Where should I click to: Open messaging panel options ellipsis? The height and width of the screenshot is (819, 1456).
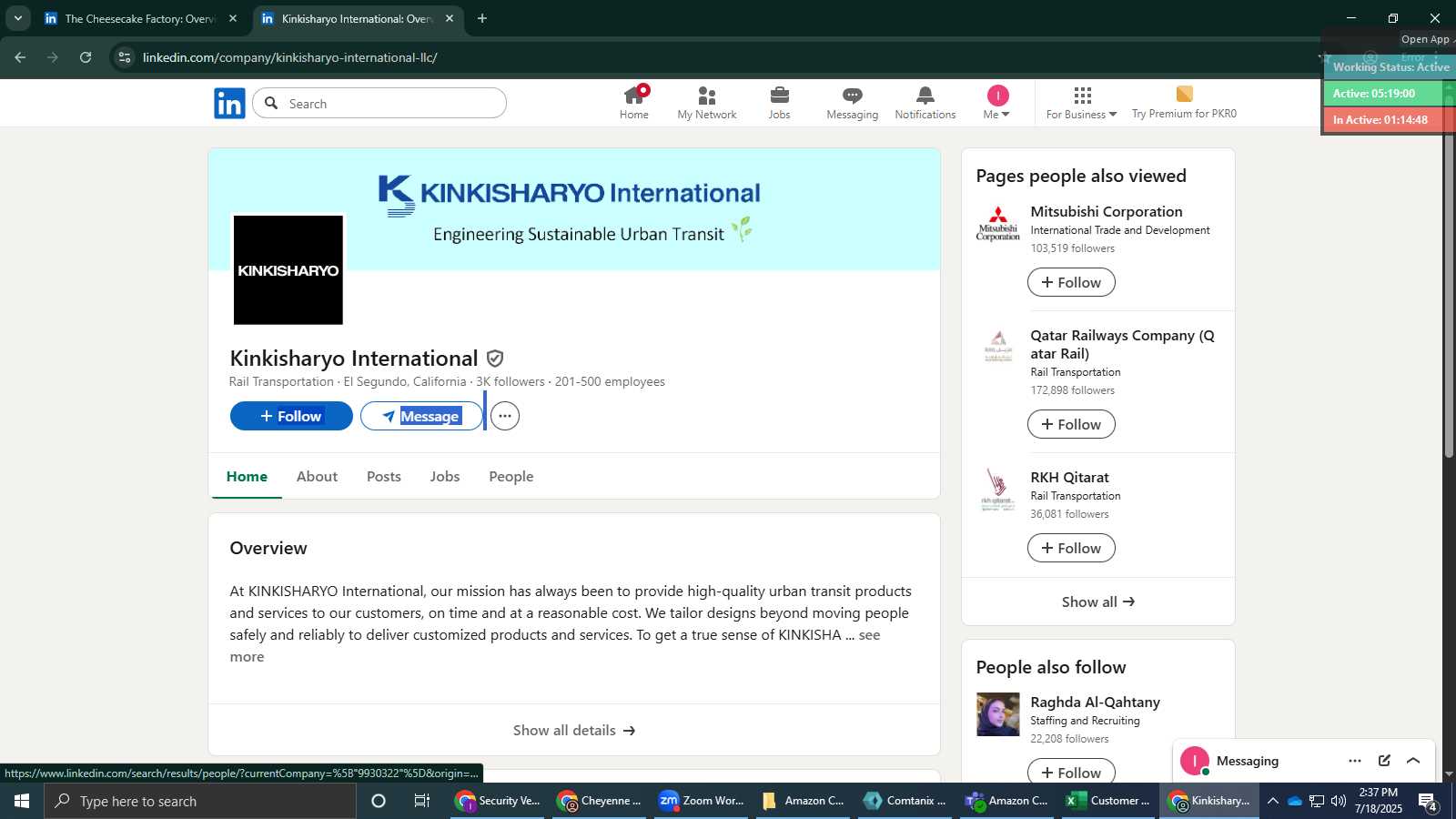[1355, 761]
